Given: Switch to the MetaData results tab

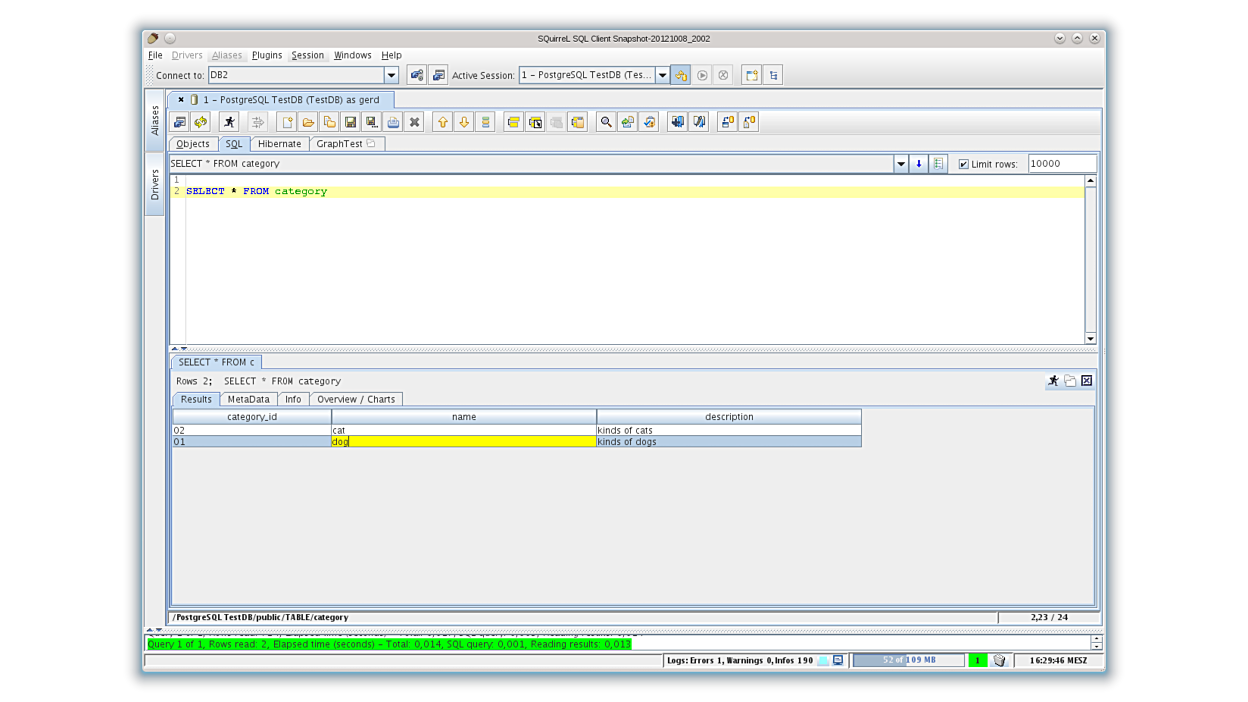Looking at the screenshot, I should click(x=248, y=399).
